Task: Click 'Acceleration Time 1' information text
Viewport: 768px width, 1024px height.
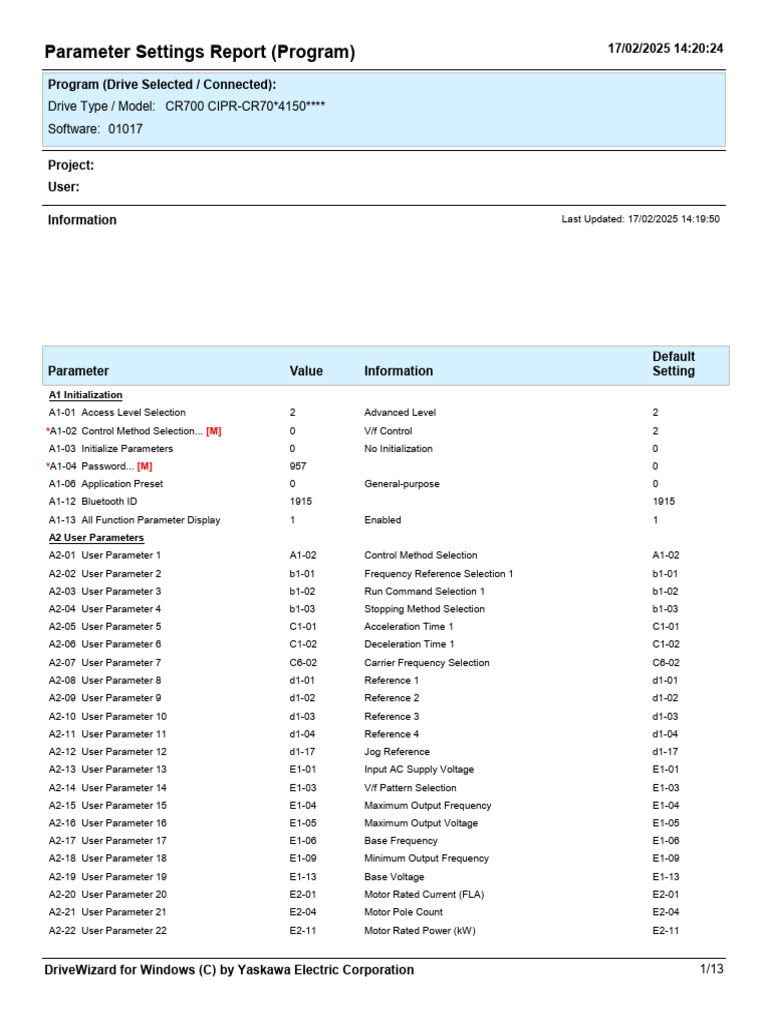Action: pyautogui.click(x=409, y=626)
